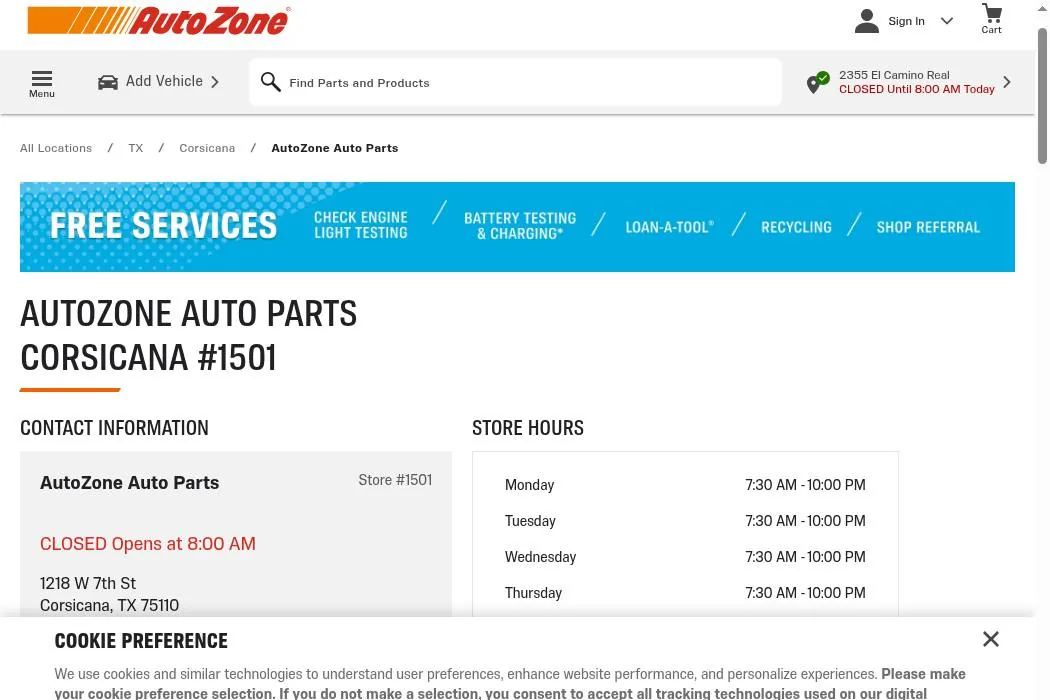Click the page vertical scrollbar thumb
1050x700 pixels.
1042,95
